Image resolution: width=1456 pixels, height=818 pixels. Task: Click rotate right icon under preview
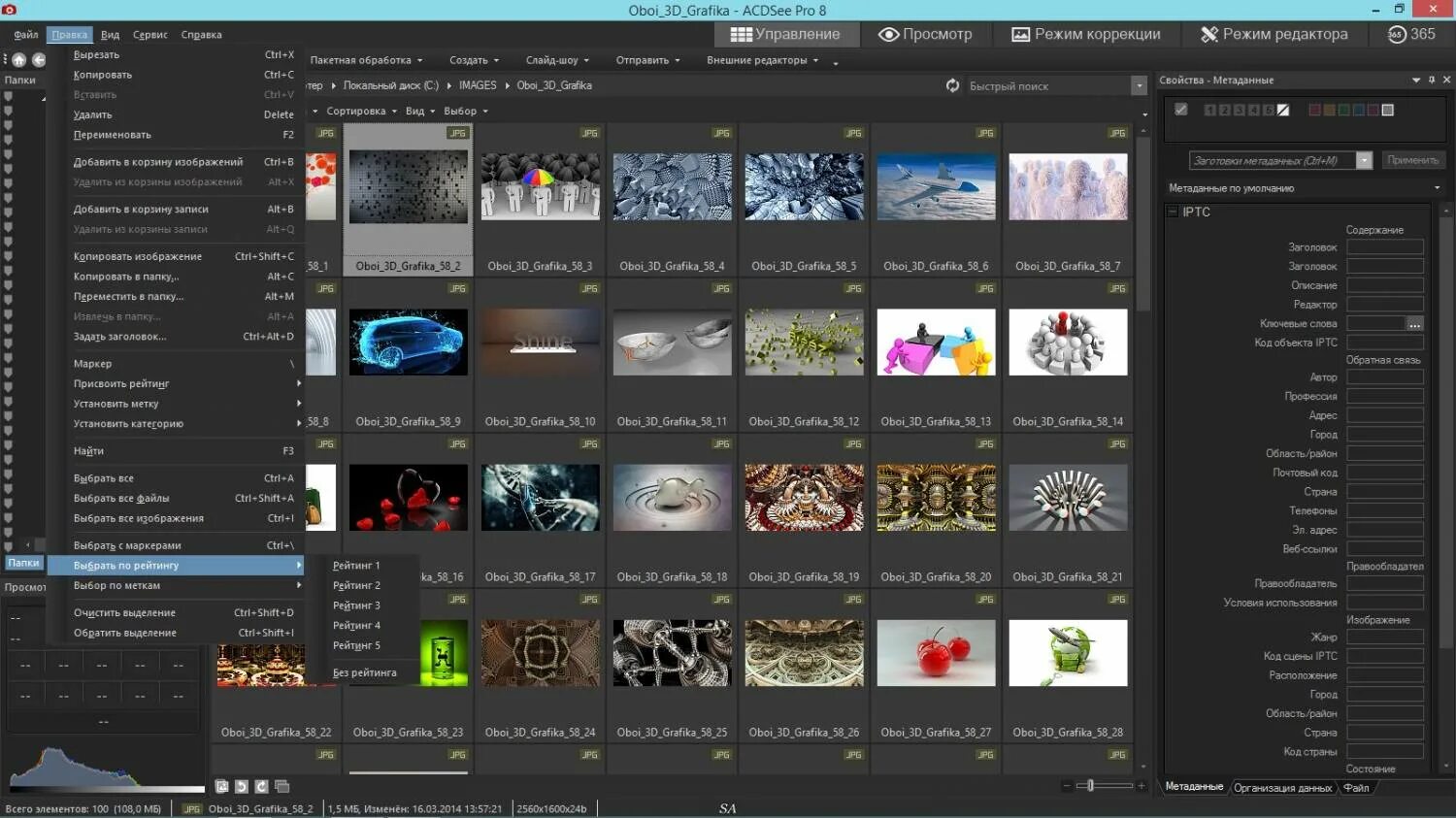(x=261, y=786)
